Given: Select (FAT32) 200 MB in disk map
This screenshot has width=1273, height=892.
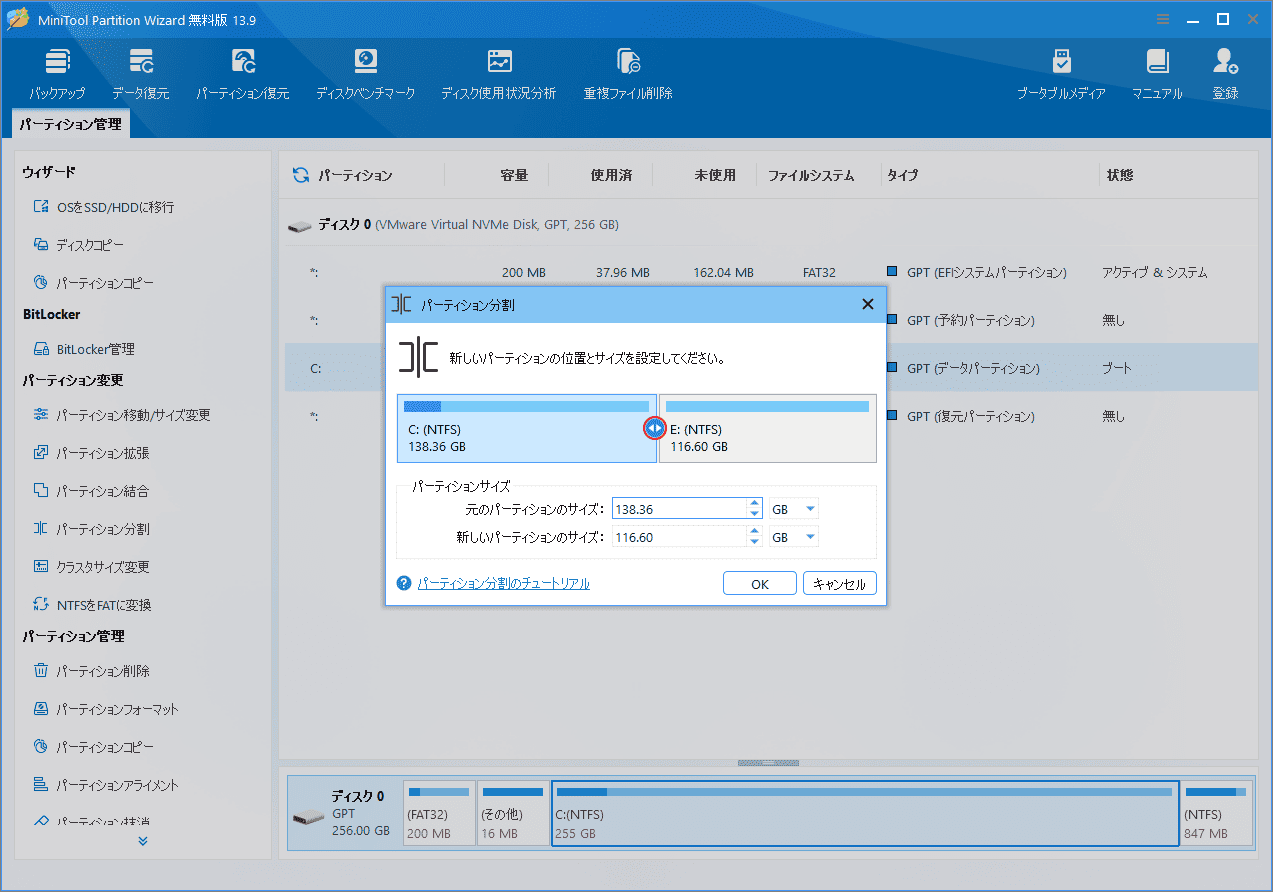Looking at the screenshot, I should (x=439, y=813).
